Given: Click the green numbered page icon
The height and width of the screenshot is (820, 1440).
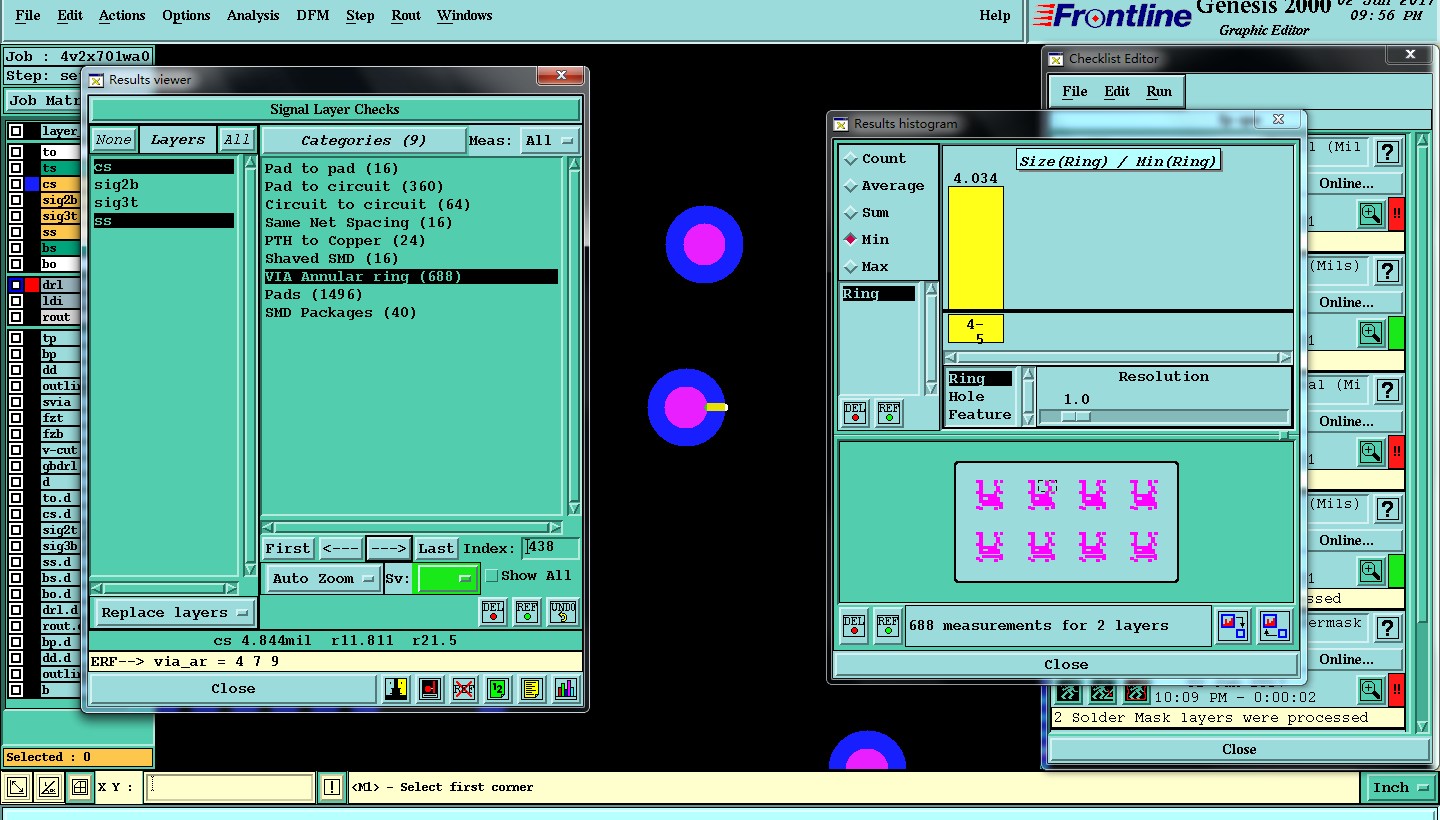Looking at the screenshot, I should pos(498,689).
